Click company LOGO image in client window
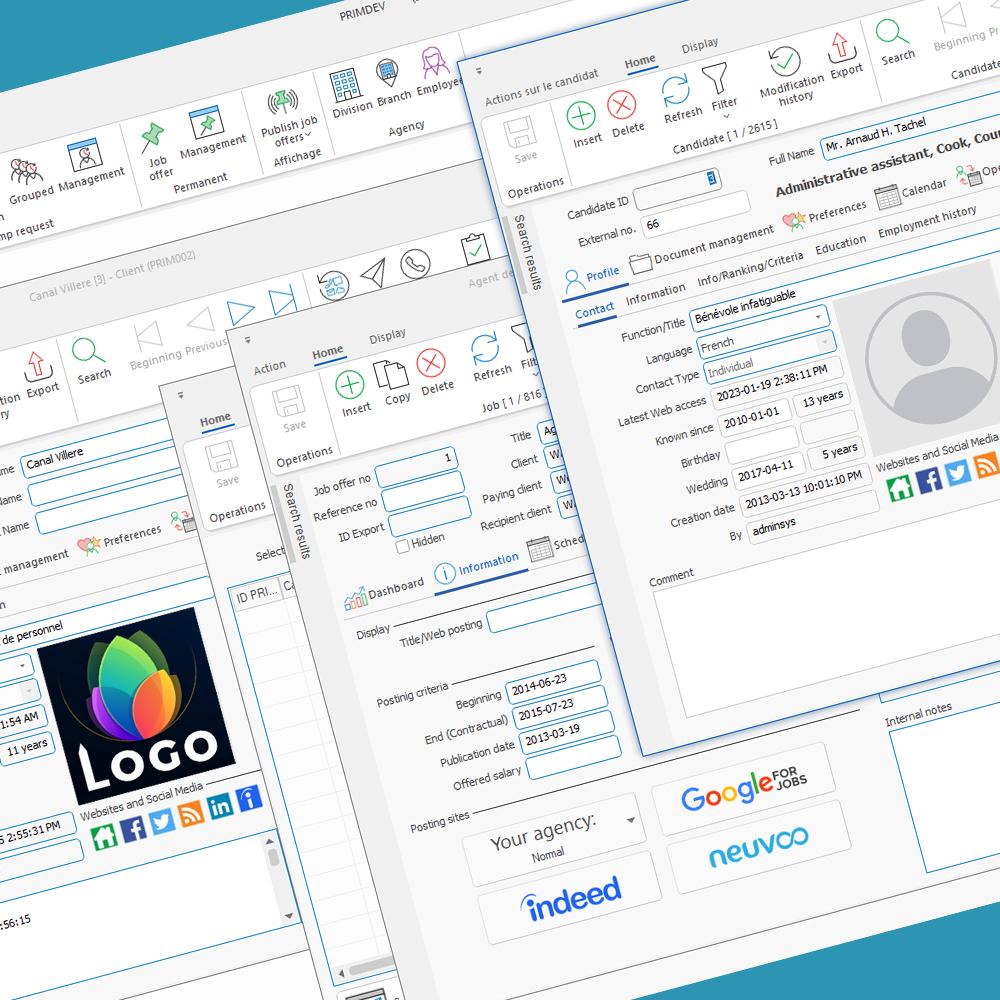This screenshot has width=1000, height=1000. pos(136,706)
